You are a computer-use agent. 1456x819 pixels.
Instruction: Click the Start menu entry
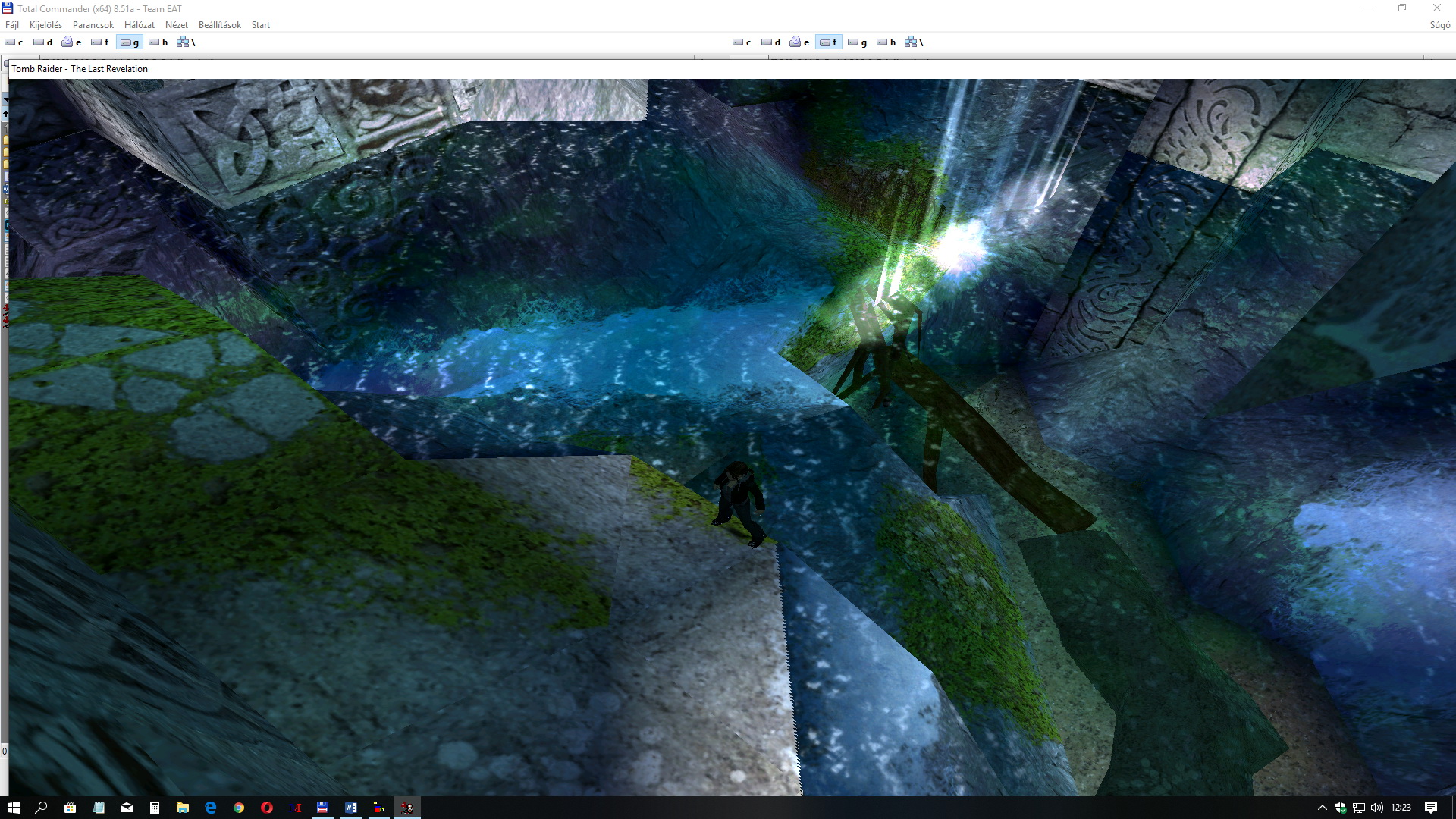point(260,25)
